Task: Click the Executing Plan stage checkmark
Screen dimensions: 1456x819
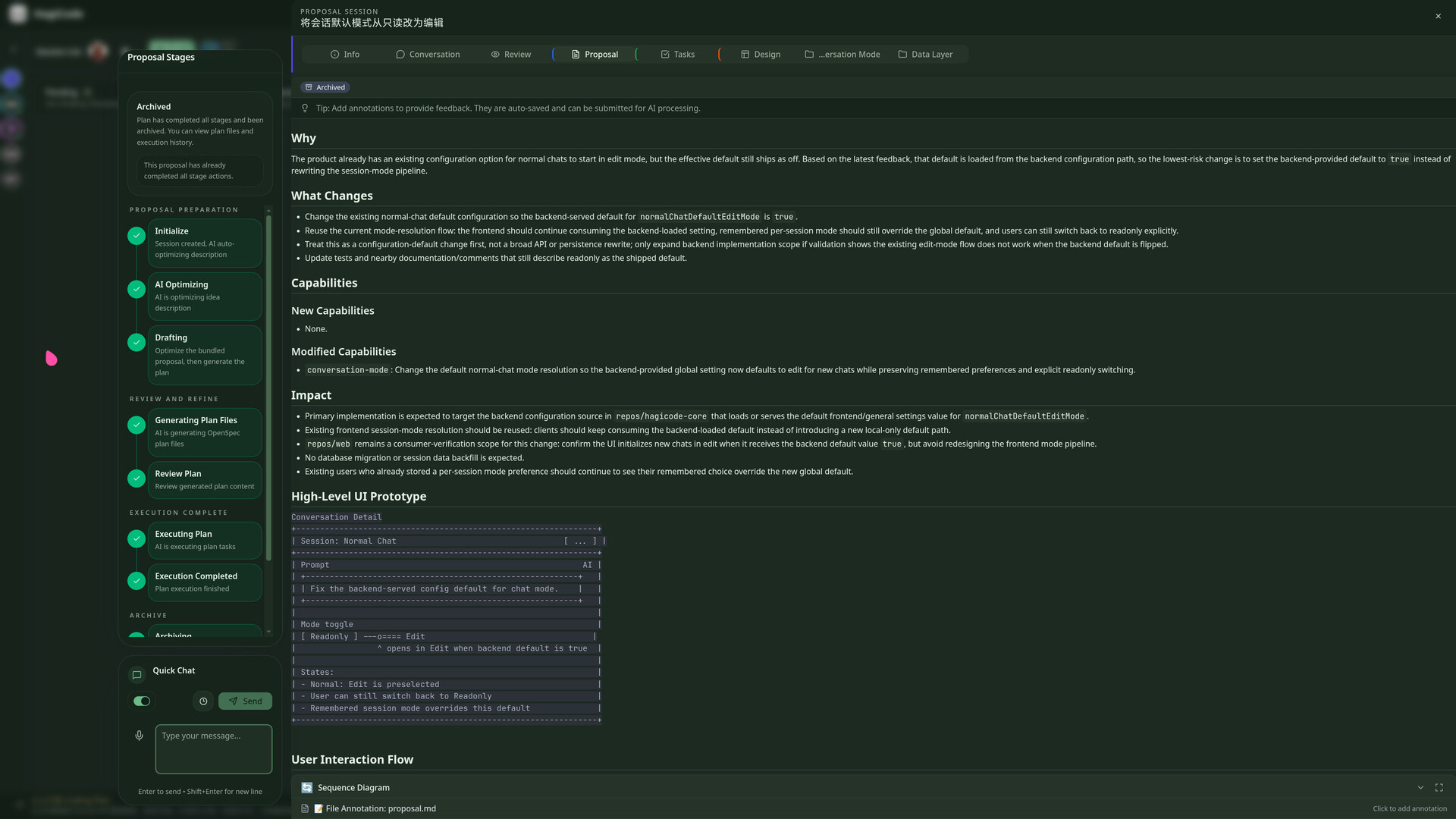Action: (136, 539)
